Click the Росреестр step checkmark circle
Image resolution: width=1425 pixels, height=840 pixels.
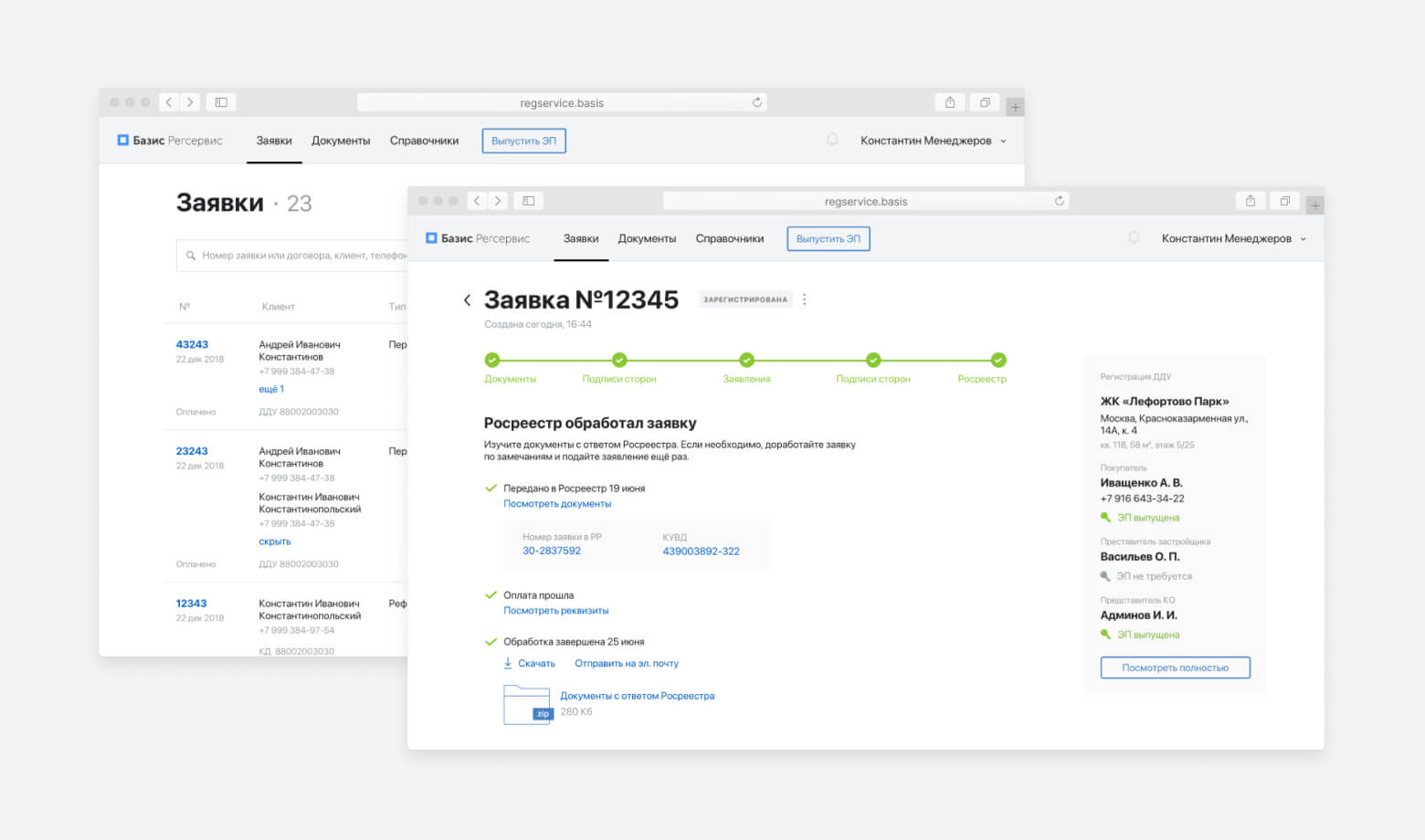pos(998,360)
